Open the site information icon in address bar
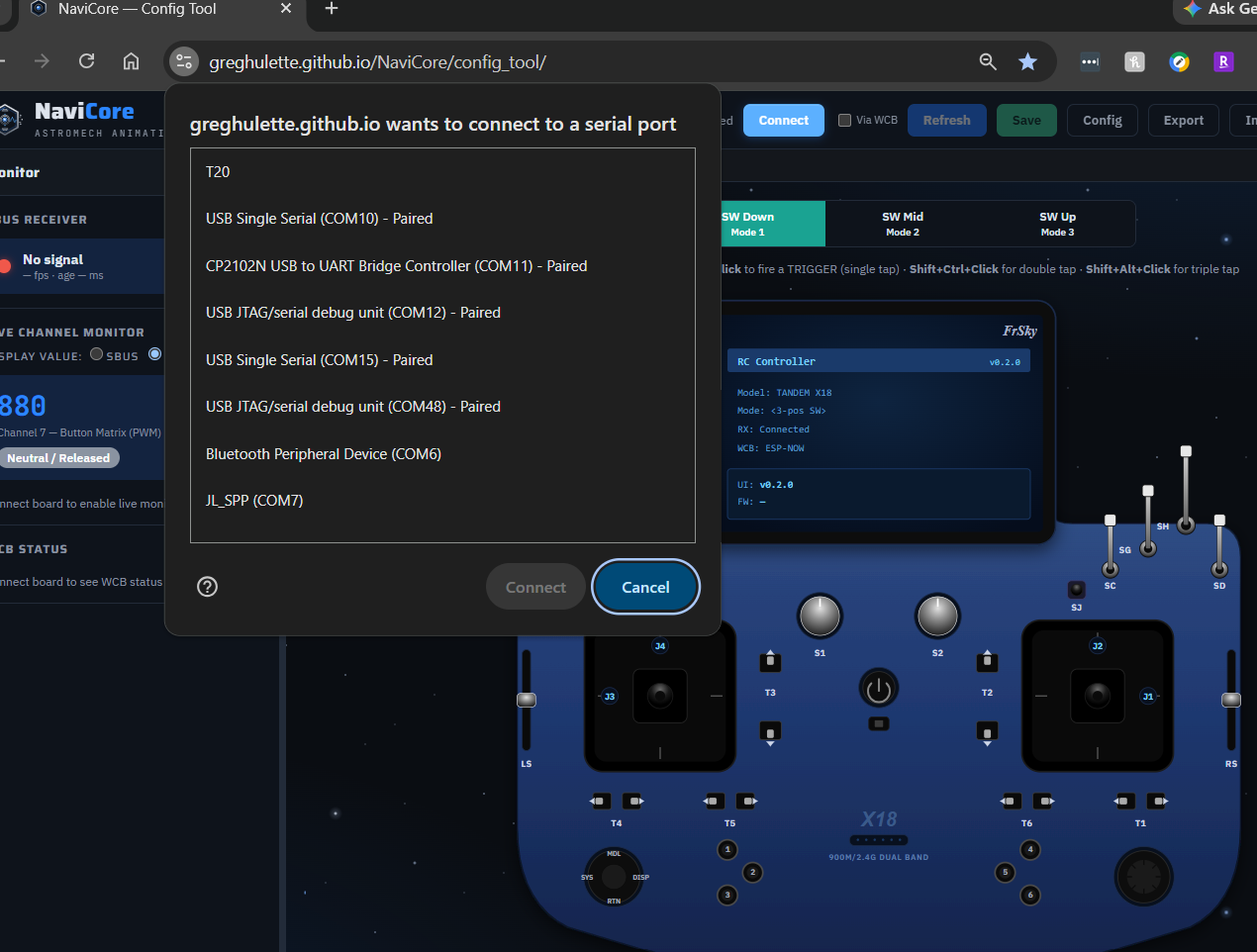Screen dimensions: 1257x952 [x=184, y=61]
